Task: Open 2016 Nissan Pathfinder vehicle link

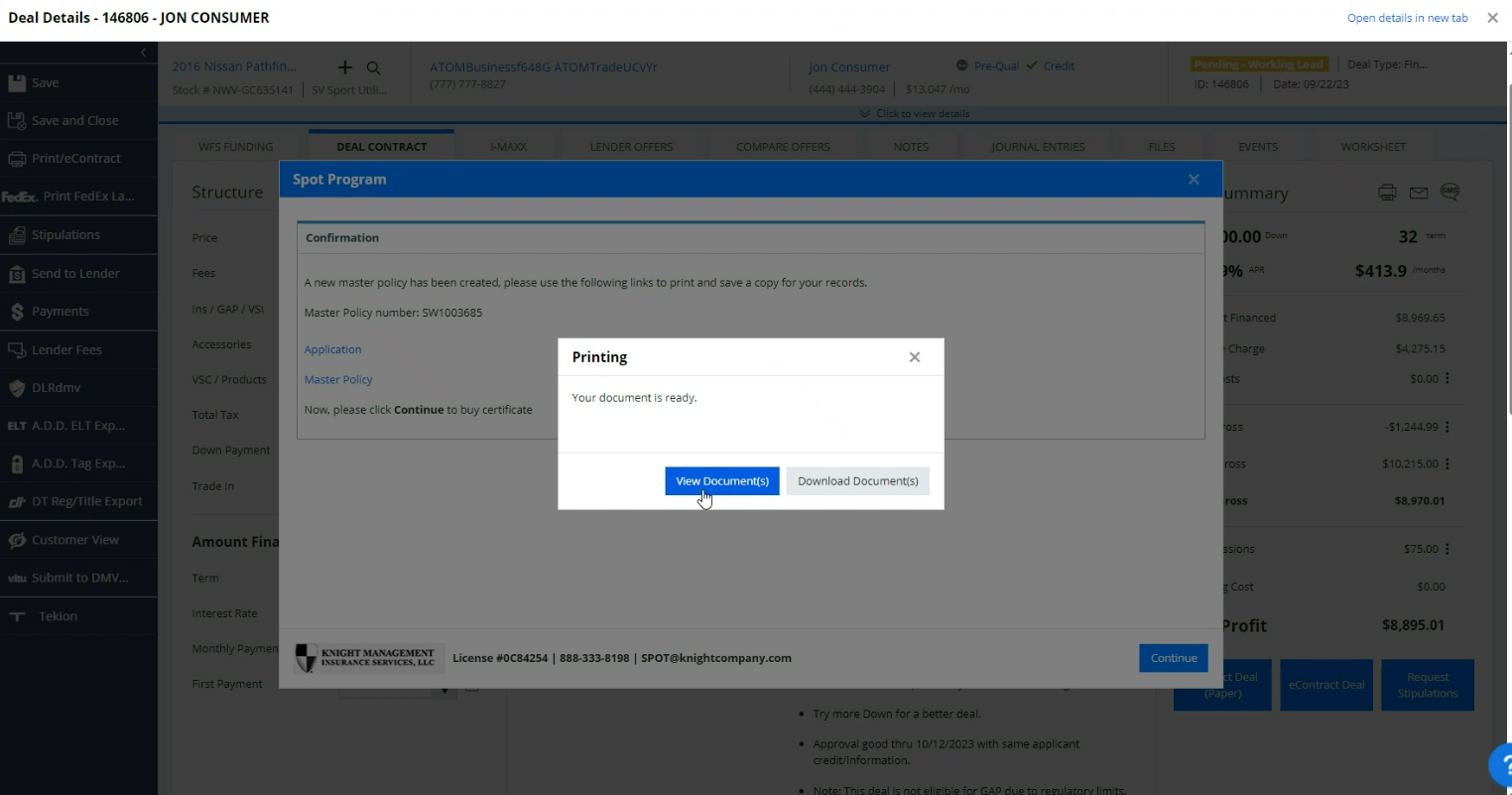Action: point(234,66)
